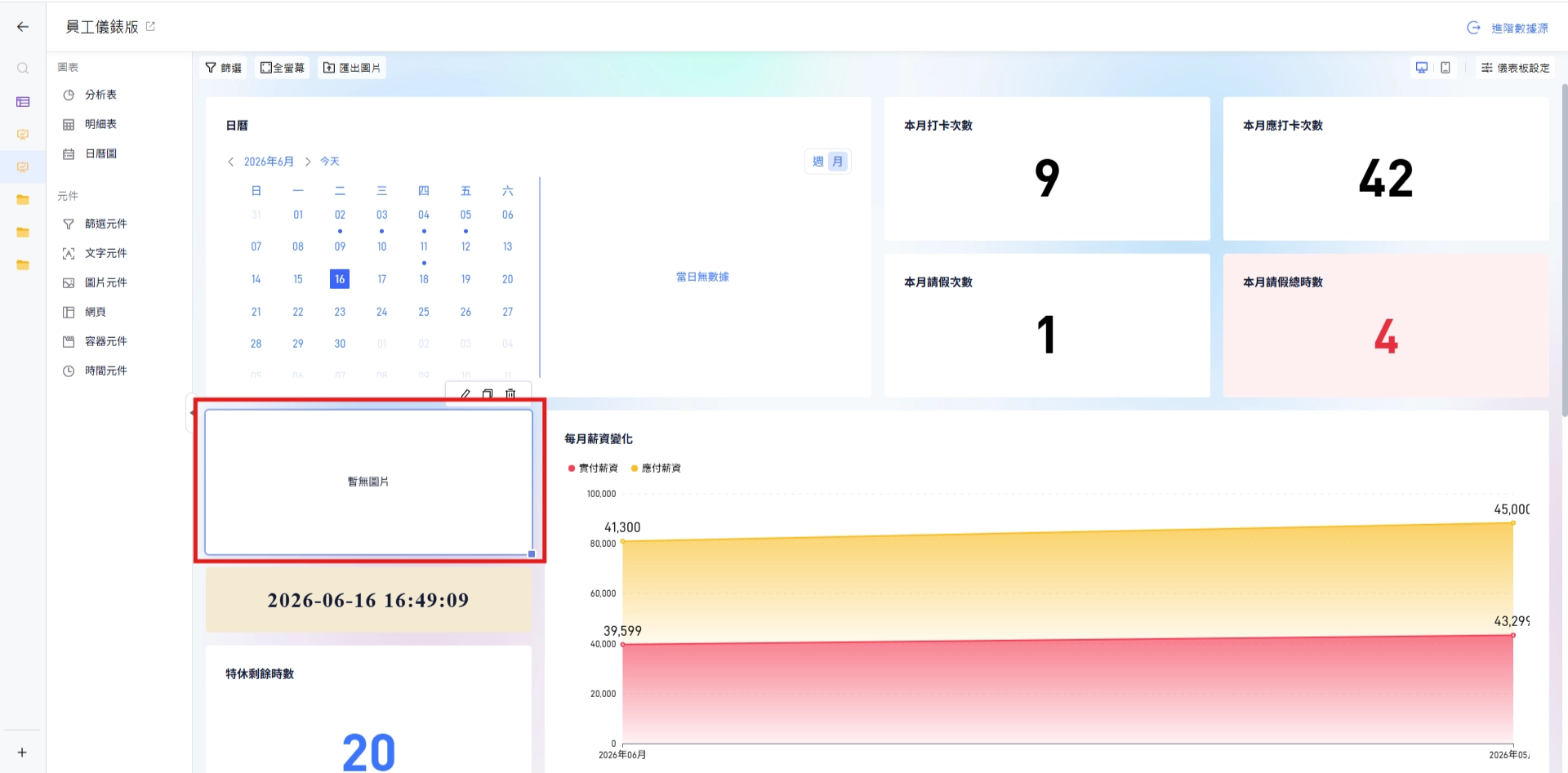Click the highlighted dashboard icon in left rail
This screenshot has width=1568, height=773.
tap(23, 167)
